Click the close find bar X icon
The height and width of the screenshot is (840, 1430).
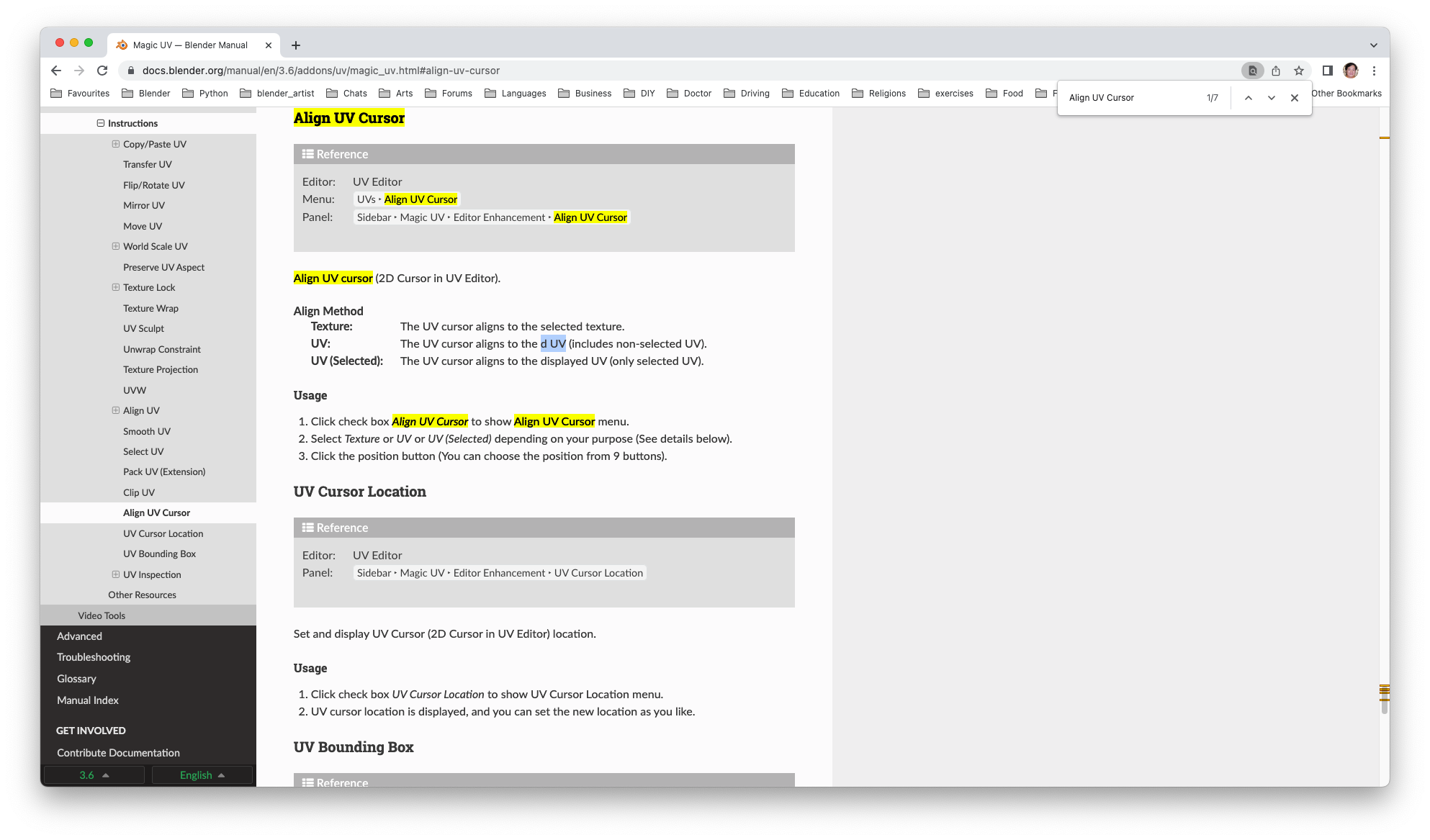(1295, 98)
